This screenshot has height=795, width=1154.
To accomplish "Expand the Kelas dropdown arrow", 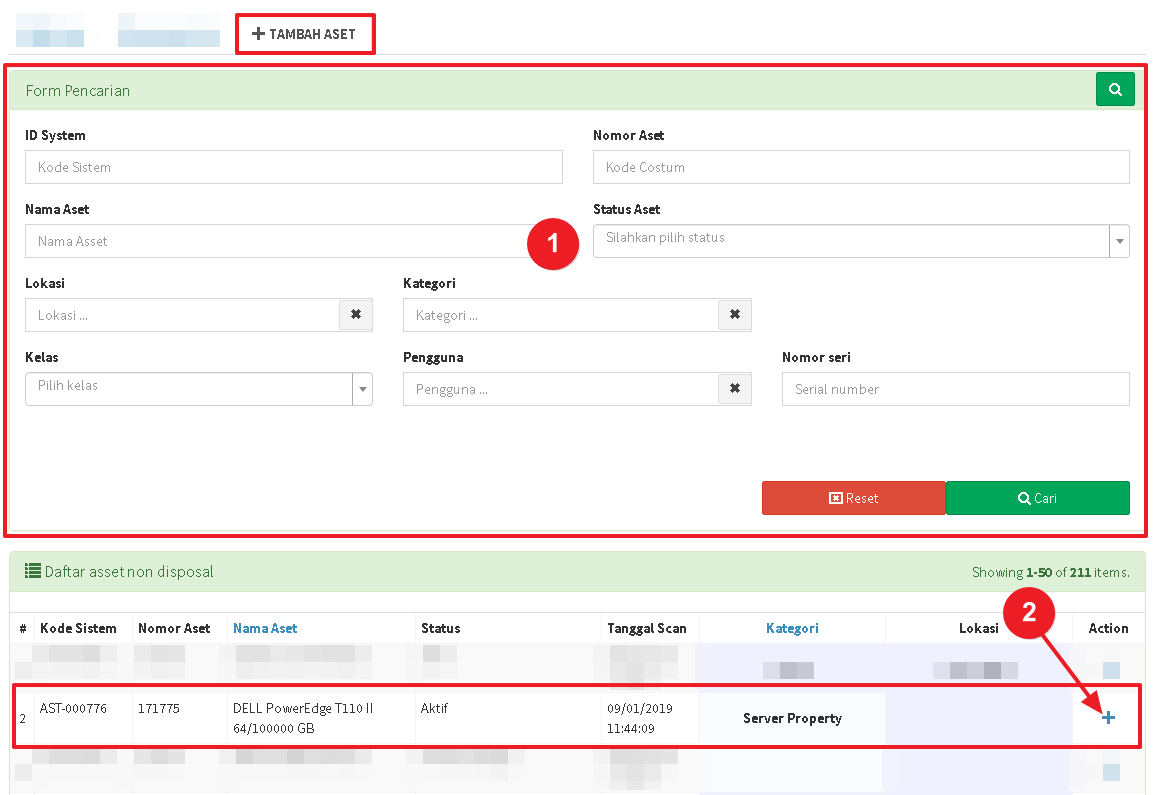I will [x=362, y=389].
